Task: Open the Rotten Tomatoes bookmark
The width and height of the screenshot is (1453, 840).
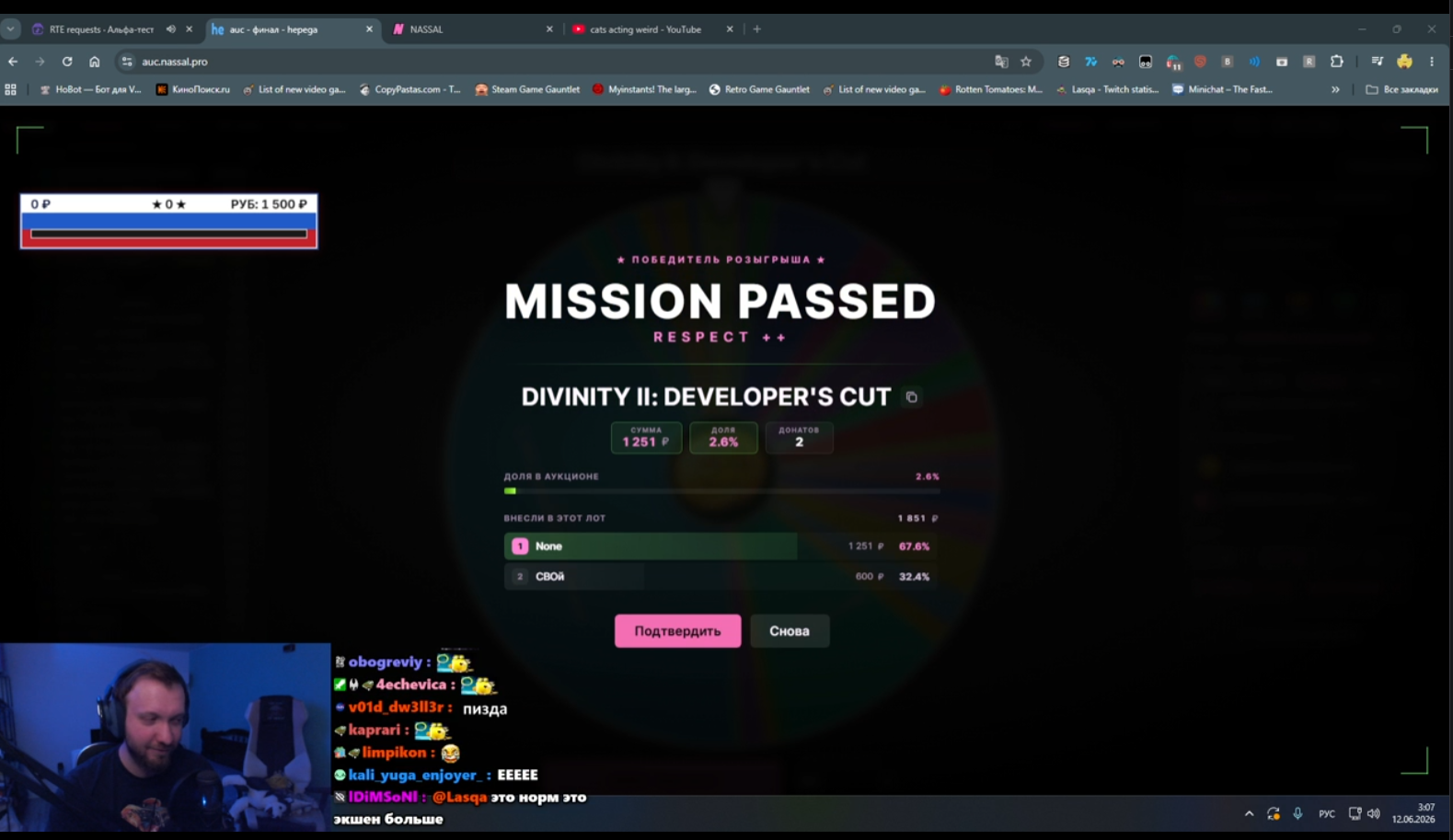Action: click(990, 89)
